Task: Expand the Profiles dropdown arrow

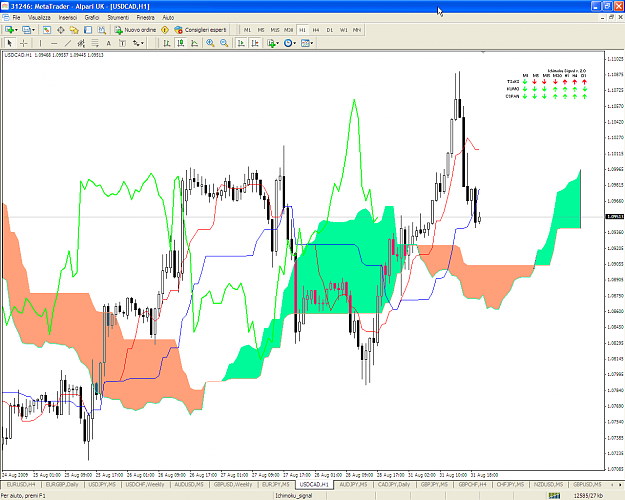Action: [33, 30]
